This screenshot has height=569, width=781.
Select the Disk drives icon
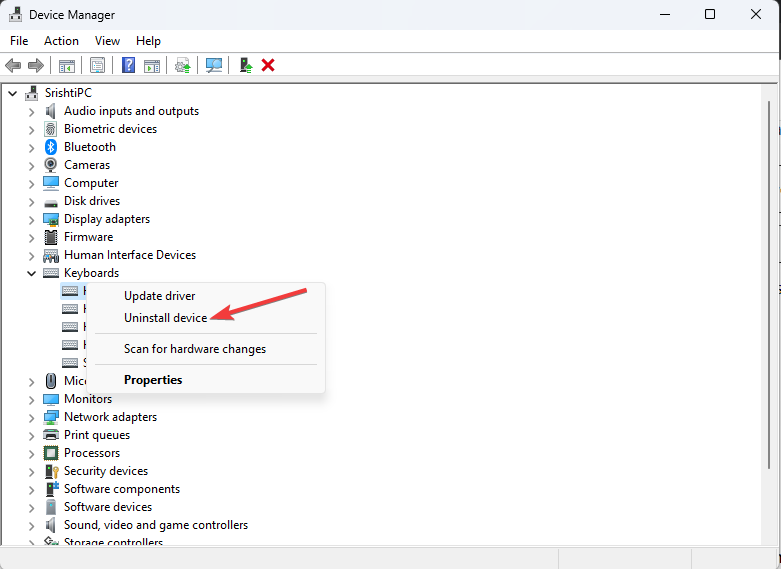coord(51,203)
